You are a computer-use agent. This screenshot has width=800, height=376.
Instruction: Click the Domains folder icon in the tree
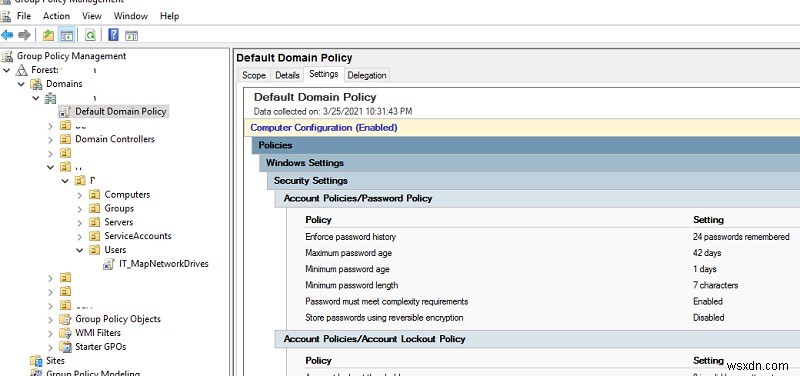click(36, 84)
